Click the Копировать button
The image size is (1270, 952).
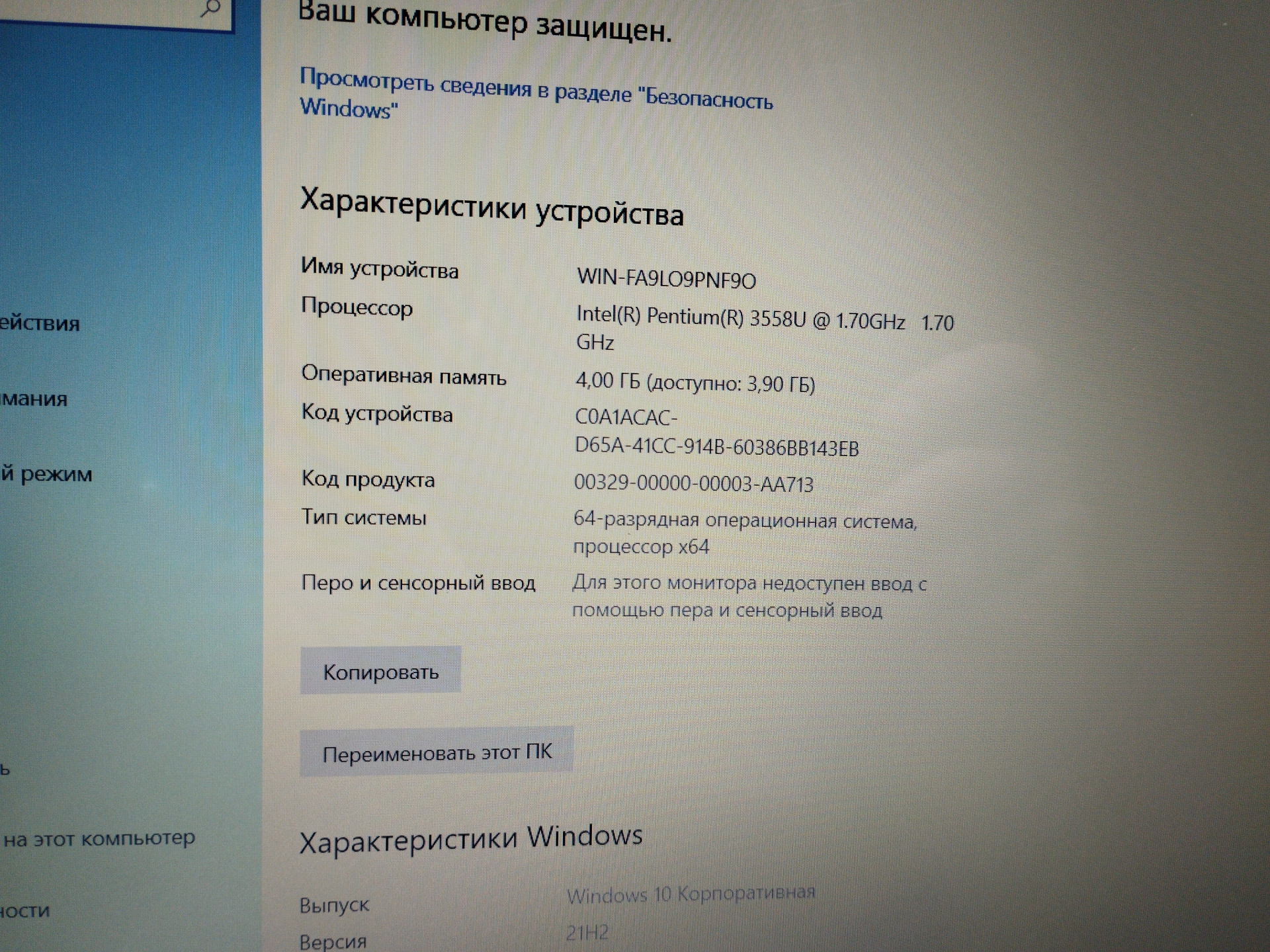[380, 670]
